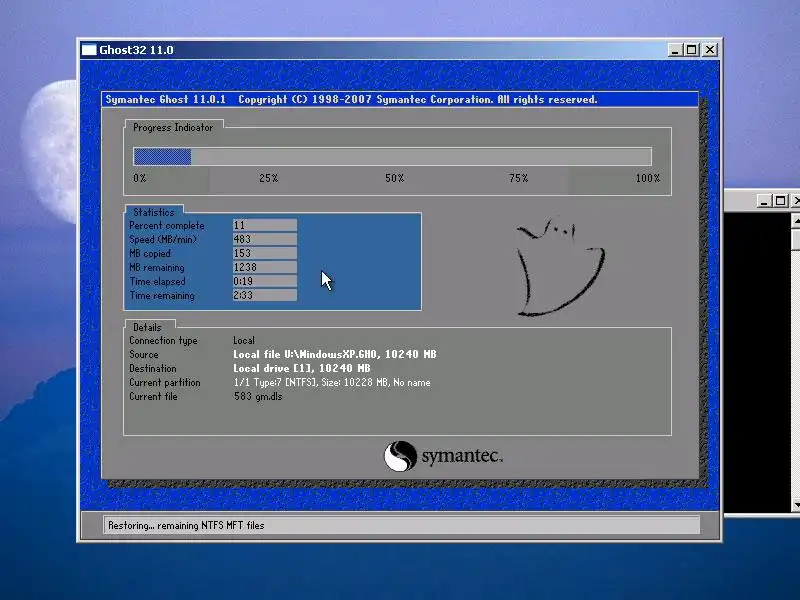Minimize the black background window
800x600 pixels.
[x=763, y=201]
